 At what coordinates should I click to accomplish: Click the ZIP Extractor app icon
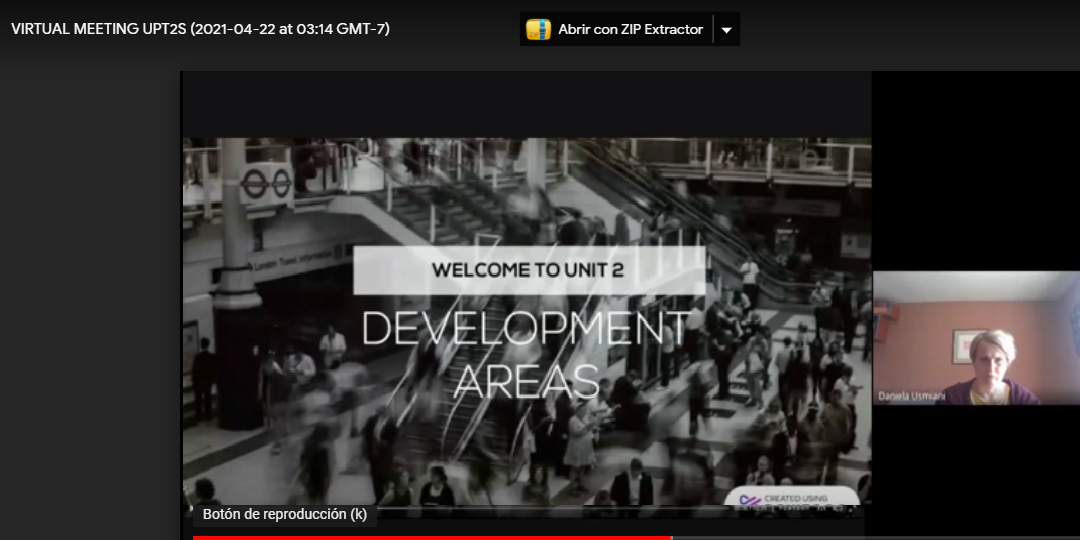point(538,30)
